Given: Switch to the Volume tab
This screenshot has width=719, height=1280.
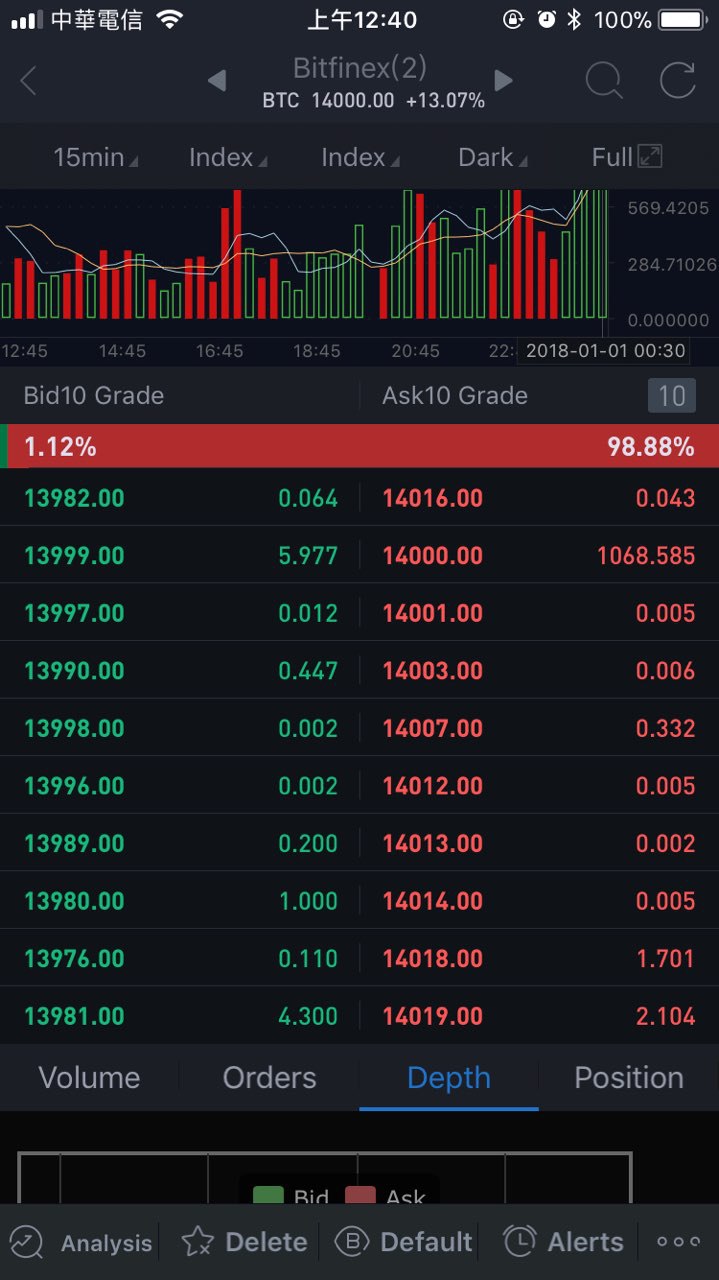Looking at the screenshot, I should [x=89, y=1077].
